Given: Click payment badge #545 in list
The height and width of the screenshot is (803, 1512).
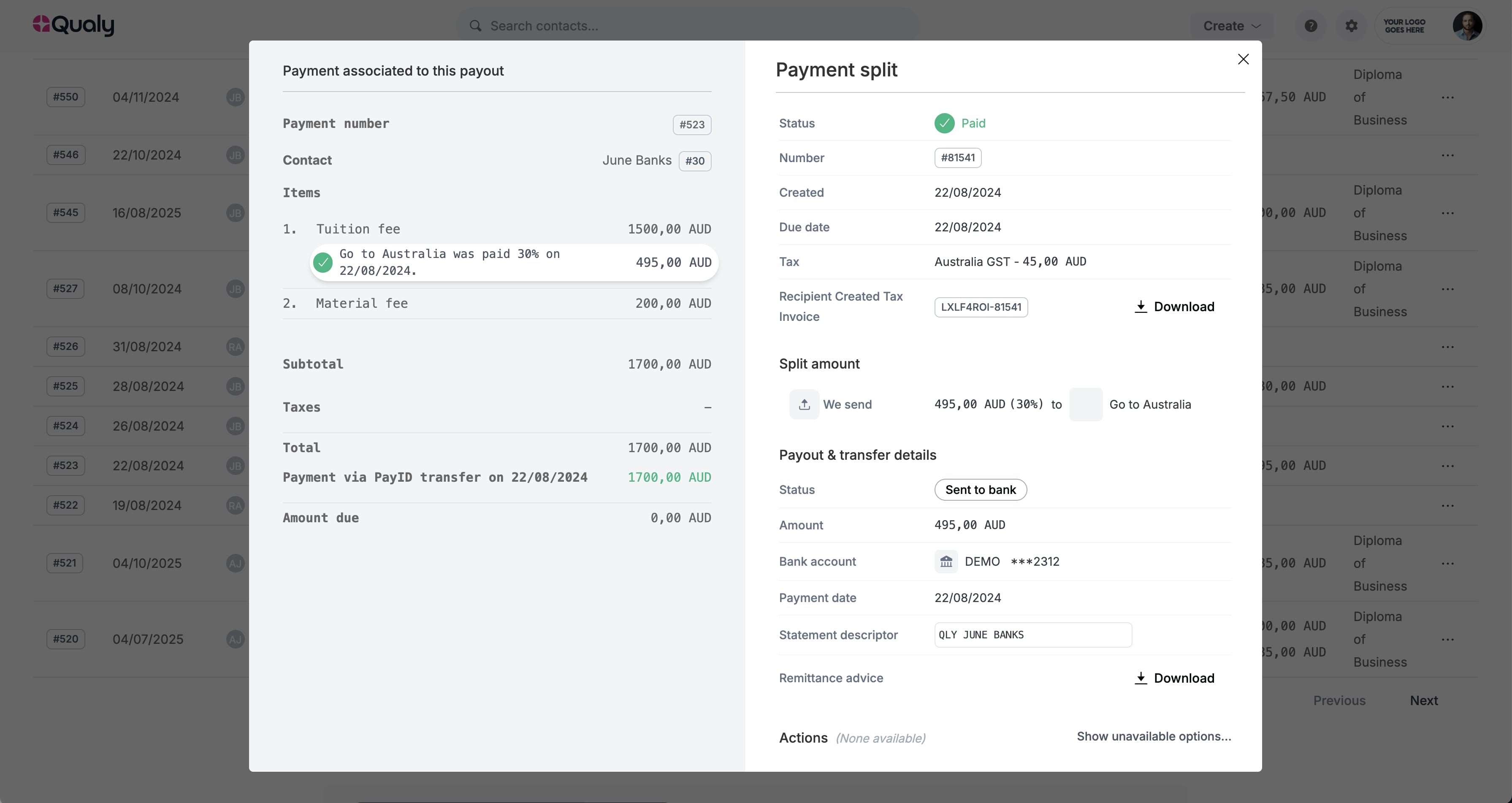Looking at the screenshot, I should 66,212.
